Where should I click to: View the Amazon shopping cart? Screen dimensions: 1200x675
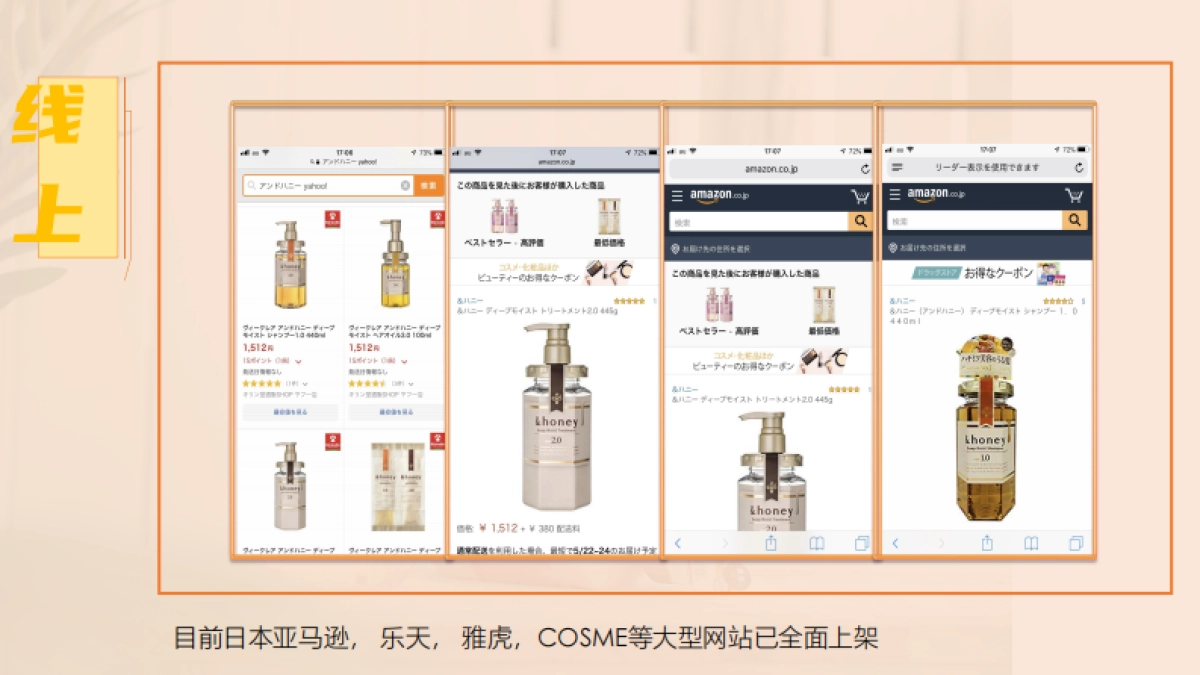point(860,196)
